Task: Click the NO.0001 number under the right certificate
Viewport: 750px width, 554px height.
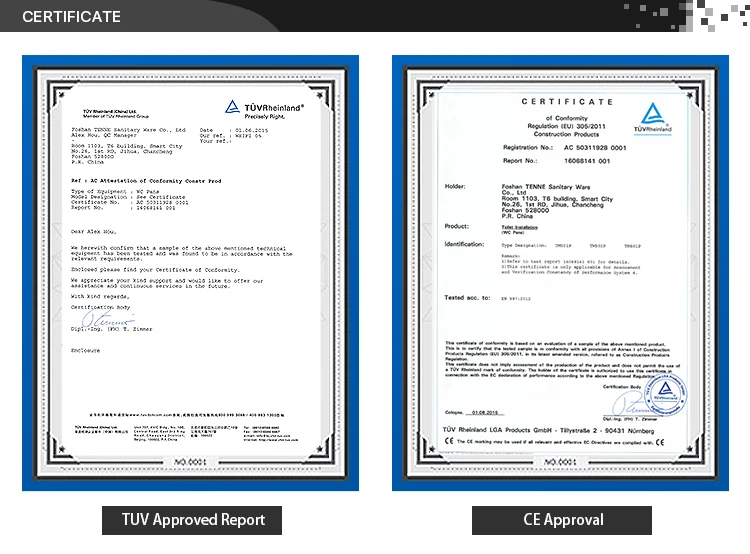Action: click(560, 462)
